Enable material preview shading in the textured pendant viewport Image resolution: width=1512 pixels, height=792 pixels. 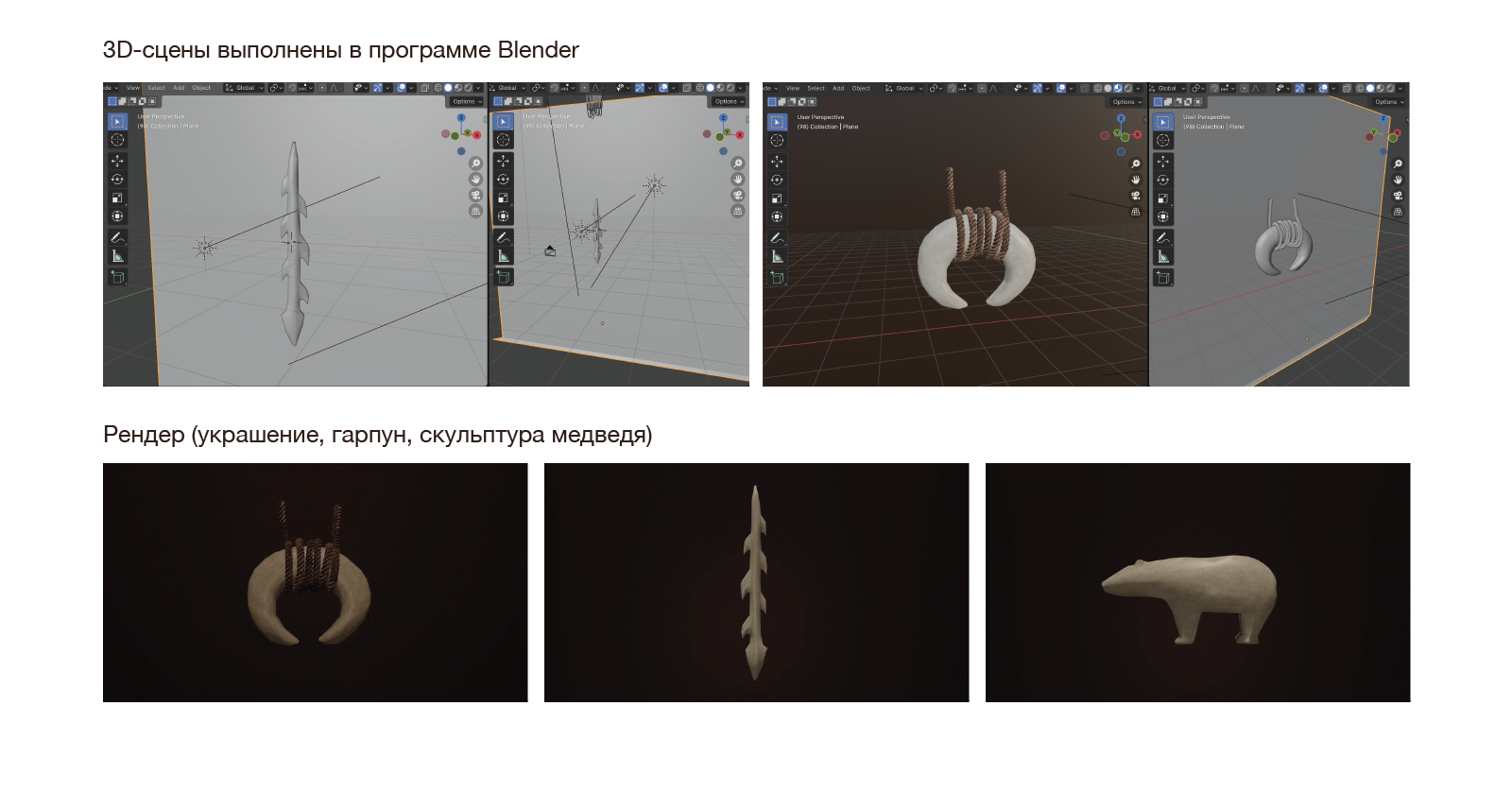[x=1118, y=88]
